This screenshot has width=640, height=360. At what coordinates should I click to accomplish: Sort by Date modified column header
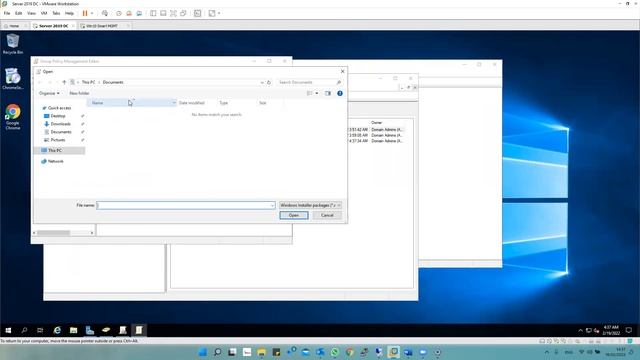tap(191, 103)
